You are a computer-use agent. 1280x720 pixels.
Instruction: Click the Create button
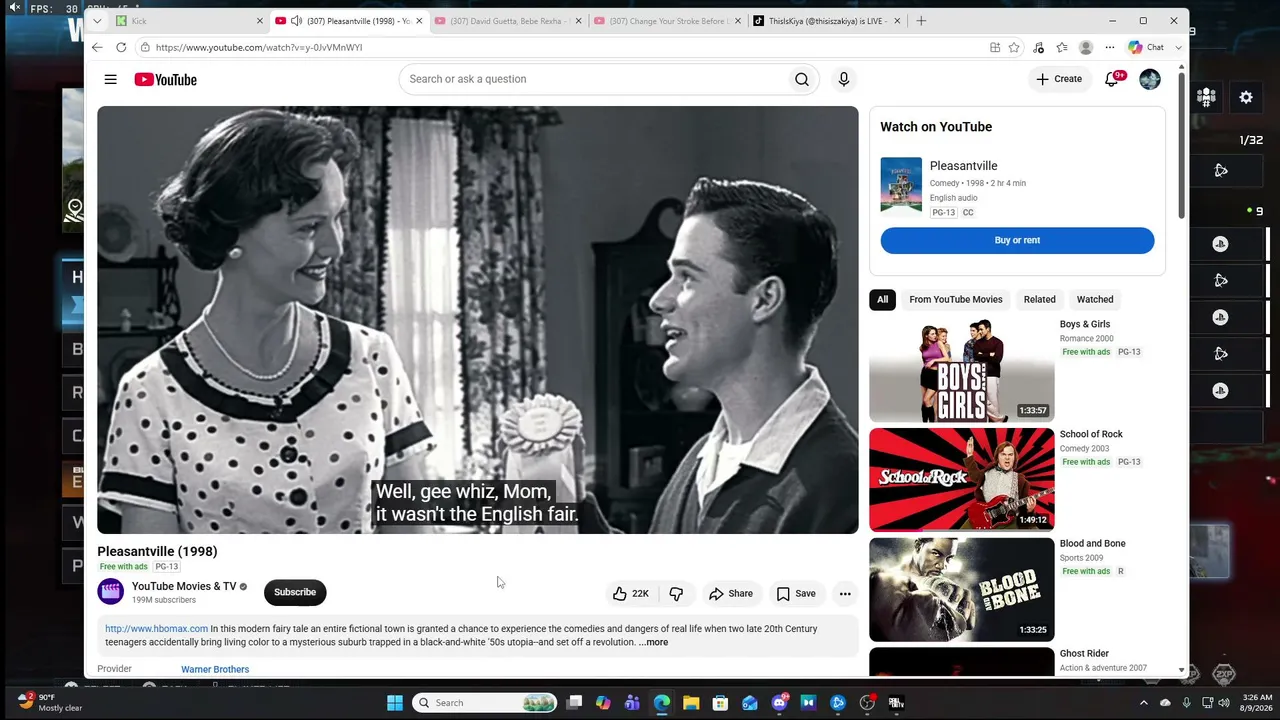[1059, 79]
